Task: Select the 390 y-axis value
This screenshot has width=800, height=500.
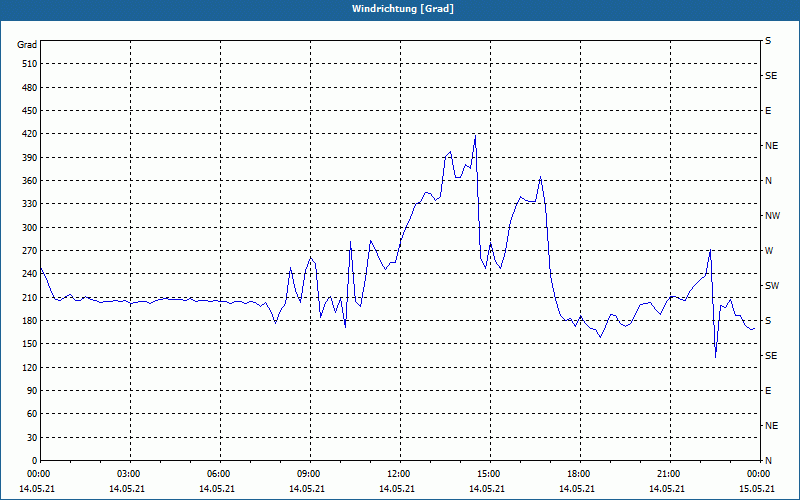Action: coord(29,158)
